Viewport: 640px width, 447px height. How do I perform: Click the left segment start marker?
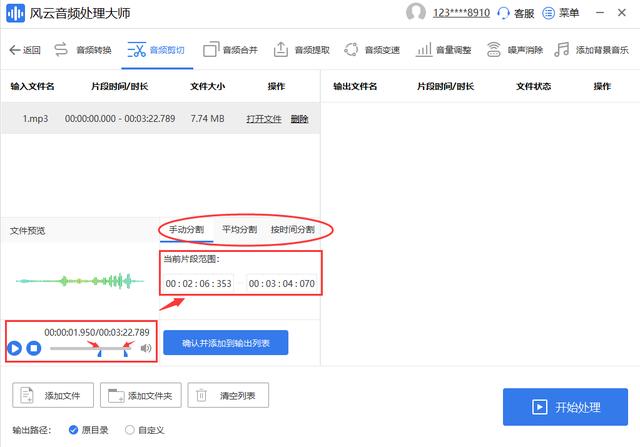pos(99,353)
